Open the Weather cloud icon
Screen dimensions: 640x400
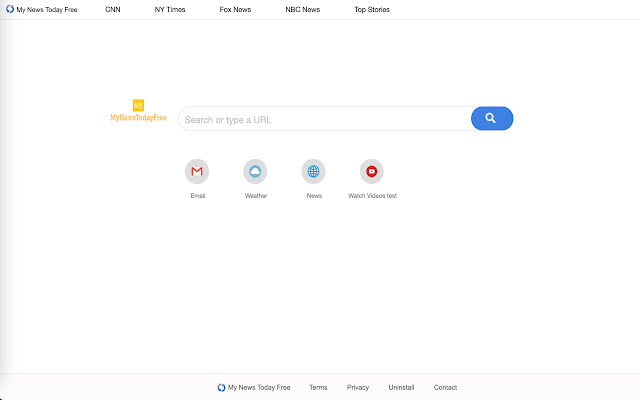pyautogui.click(x=256, y=171)
